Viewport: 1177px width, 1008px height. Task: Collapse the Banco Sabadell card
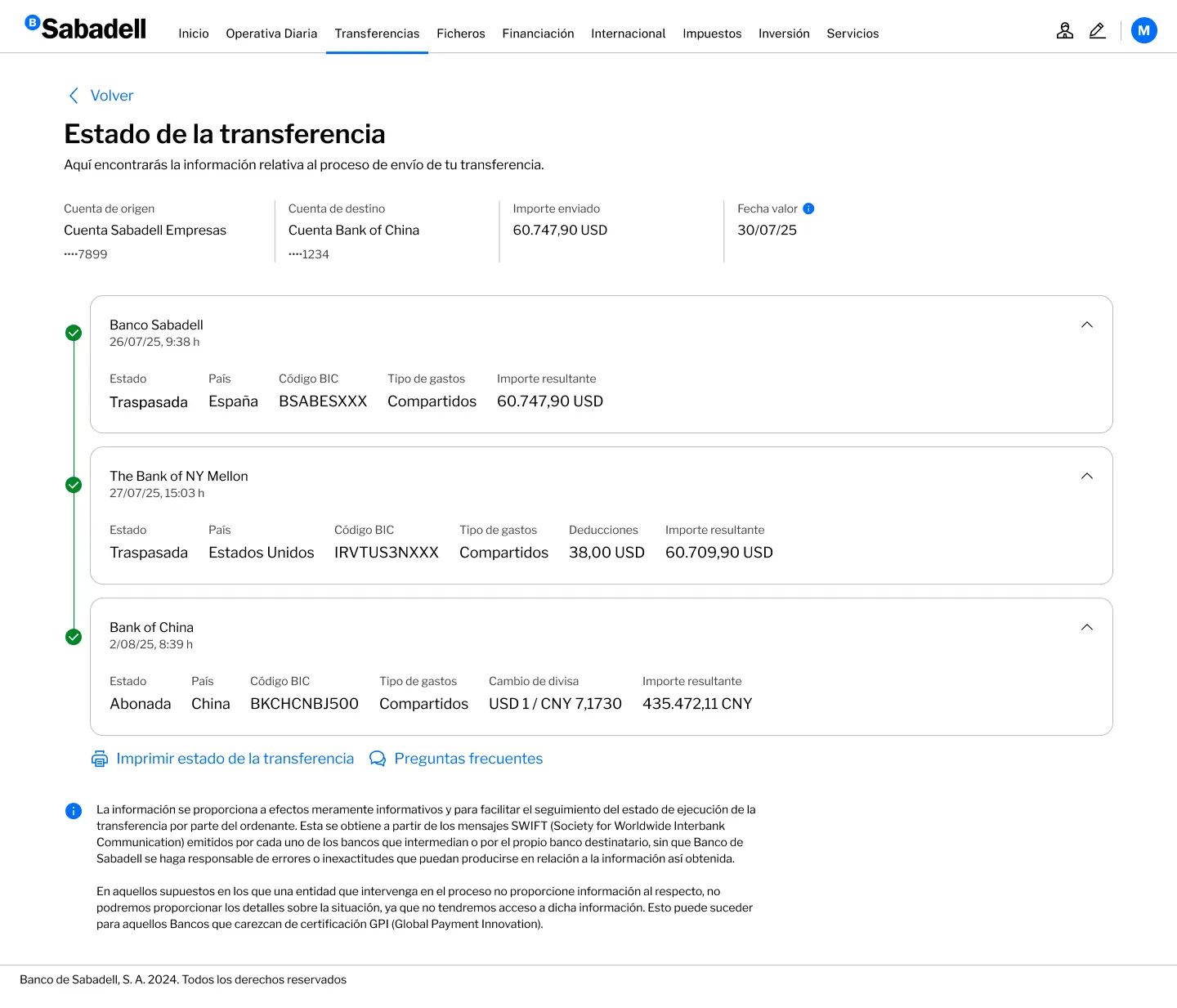click(1087, 325)
